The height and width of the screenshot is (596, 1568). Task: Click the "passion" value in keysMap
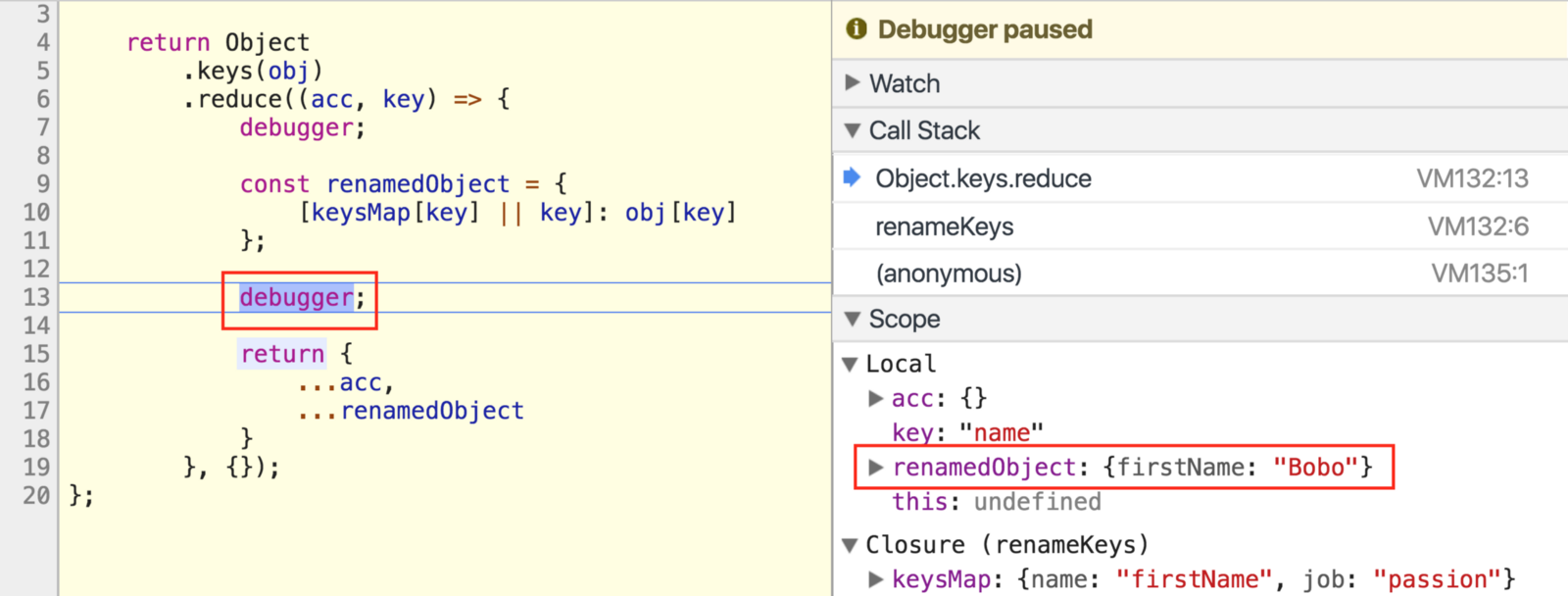(1437, 579)
